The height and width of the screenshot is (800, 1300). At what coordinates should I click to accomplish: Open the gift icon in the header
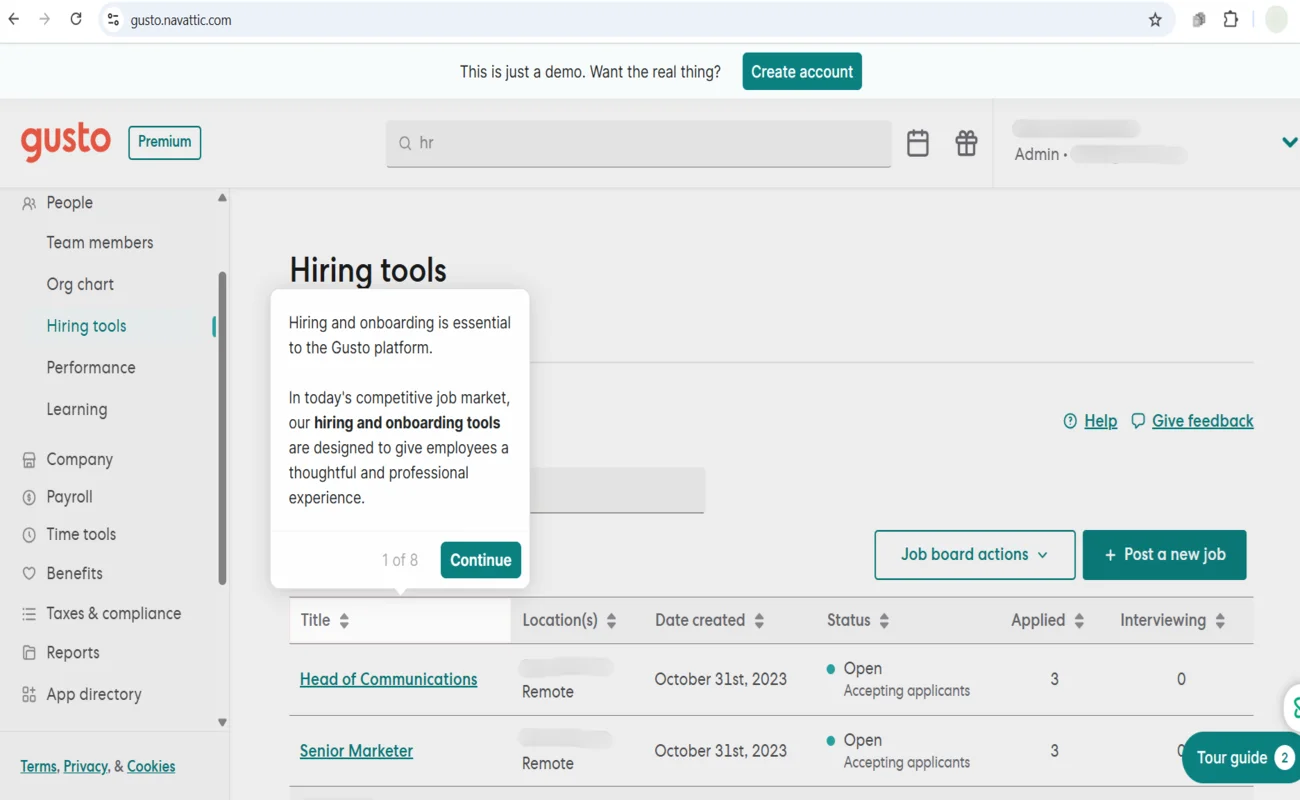point(966,143)
